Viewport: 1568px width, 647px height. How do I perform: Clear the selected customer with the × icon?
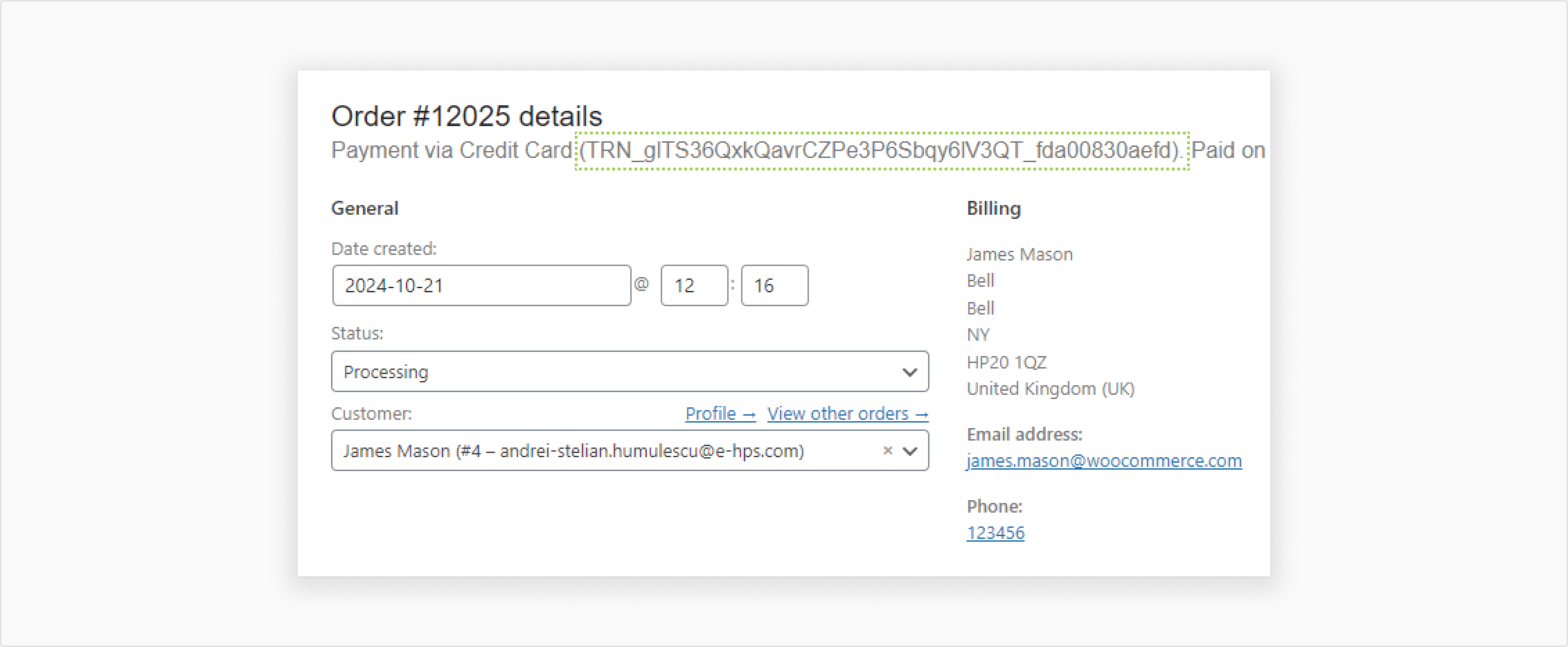887,450
